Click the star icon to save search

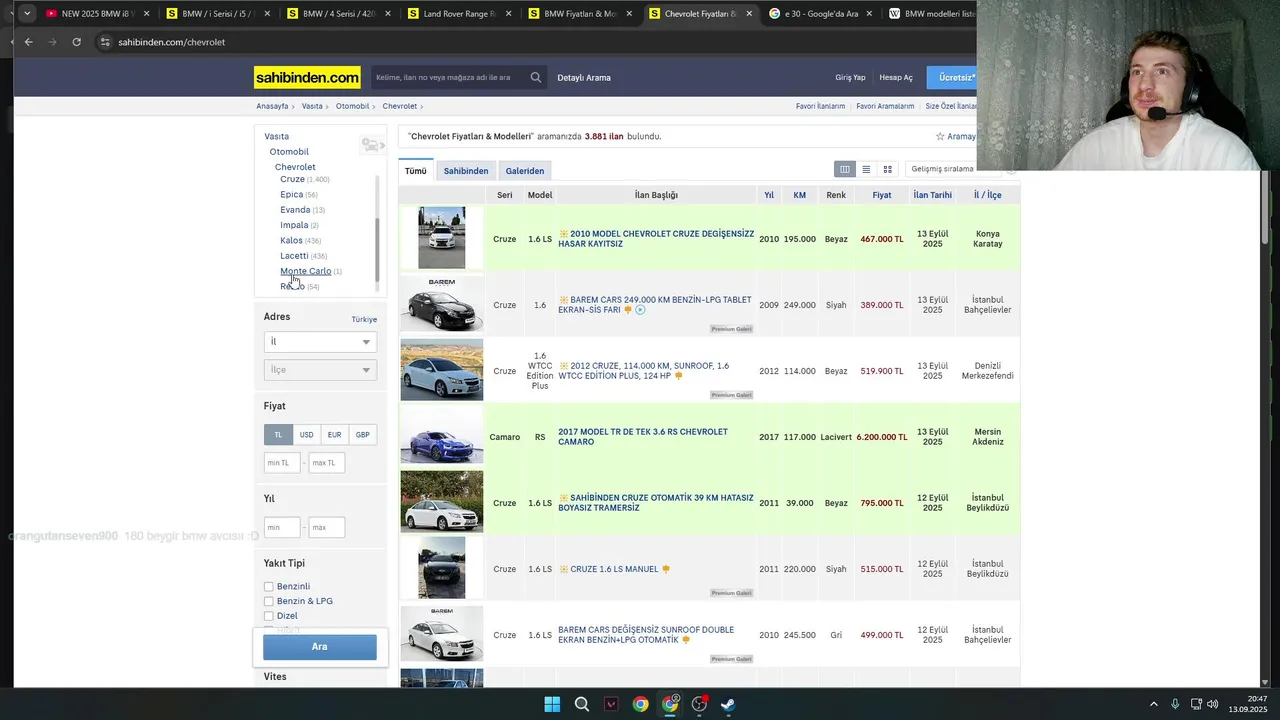[x=940, y=136]
